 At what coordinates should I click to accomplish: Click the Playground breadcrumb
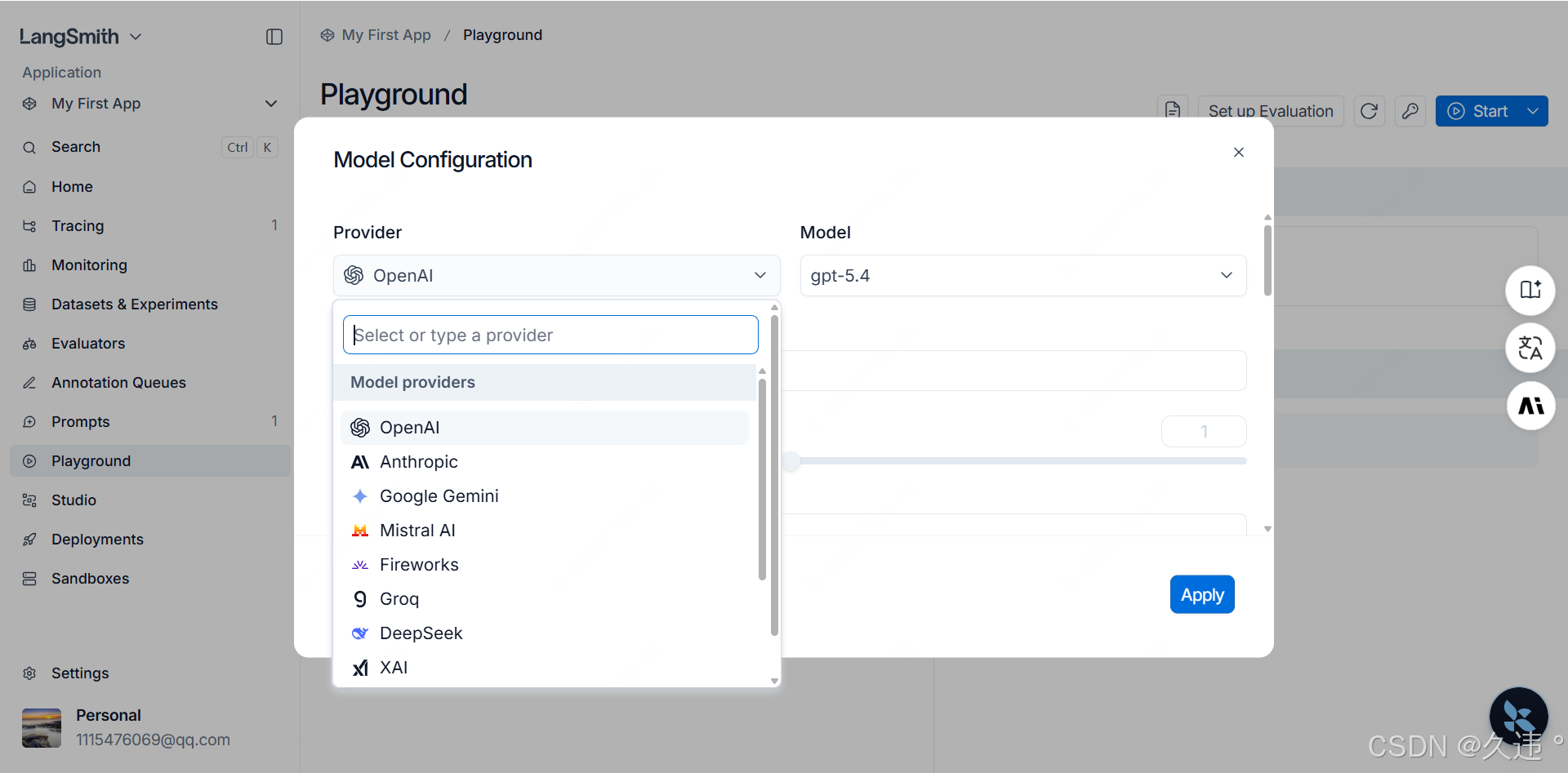[x=502, y=35]
